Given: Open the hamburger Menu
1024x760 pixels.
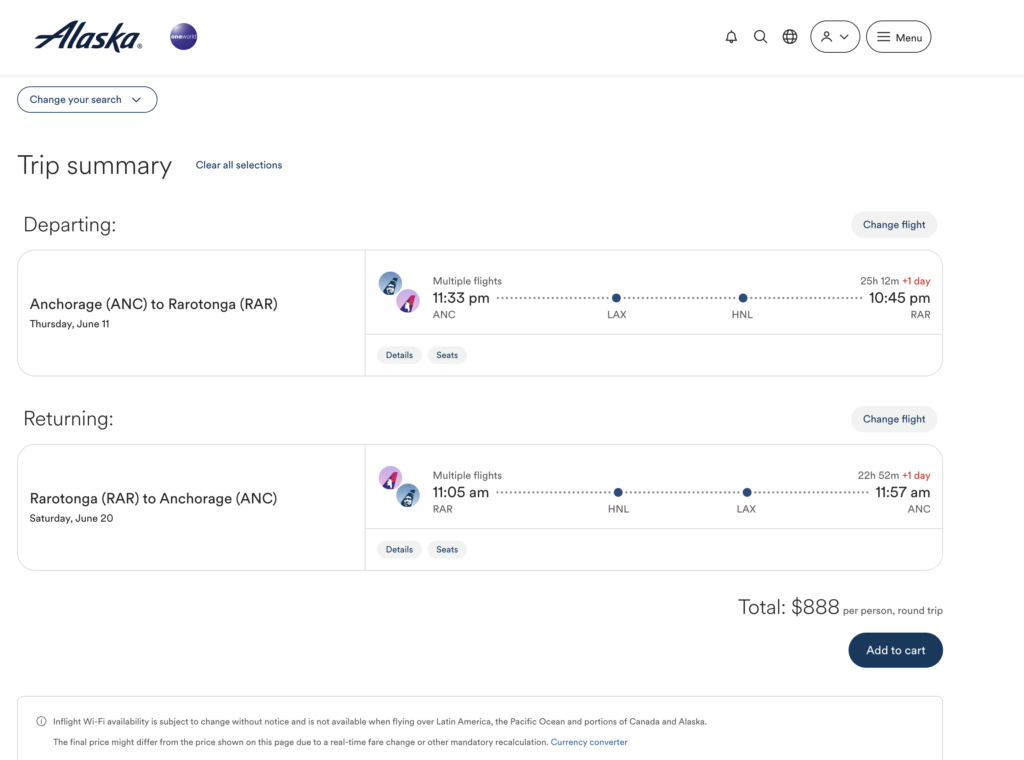Looking at the screenshot, I should point(898,37).
